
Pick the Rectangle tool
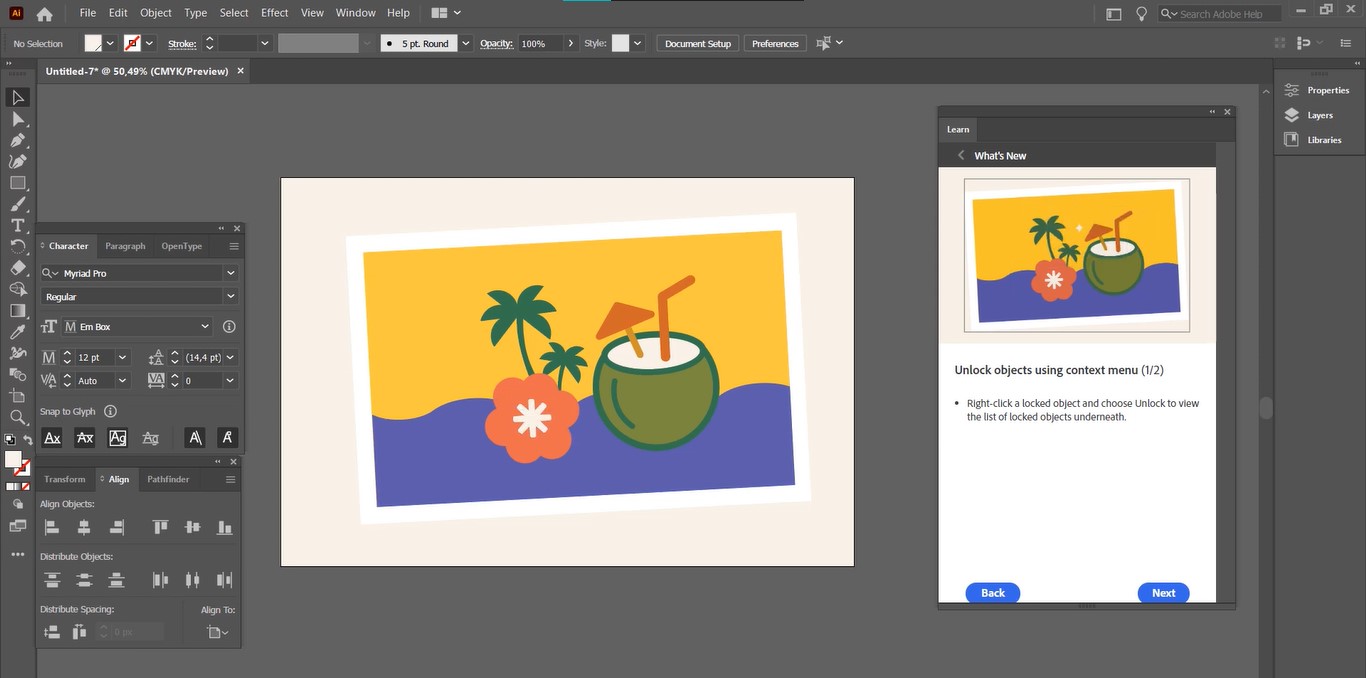(17, 183)
